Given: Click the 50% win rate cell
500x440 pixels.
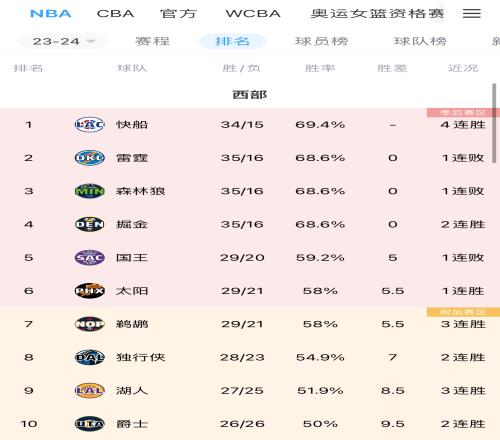Looking at the screenshot, I should (x=320, y=424).
